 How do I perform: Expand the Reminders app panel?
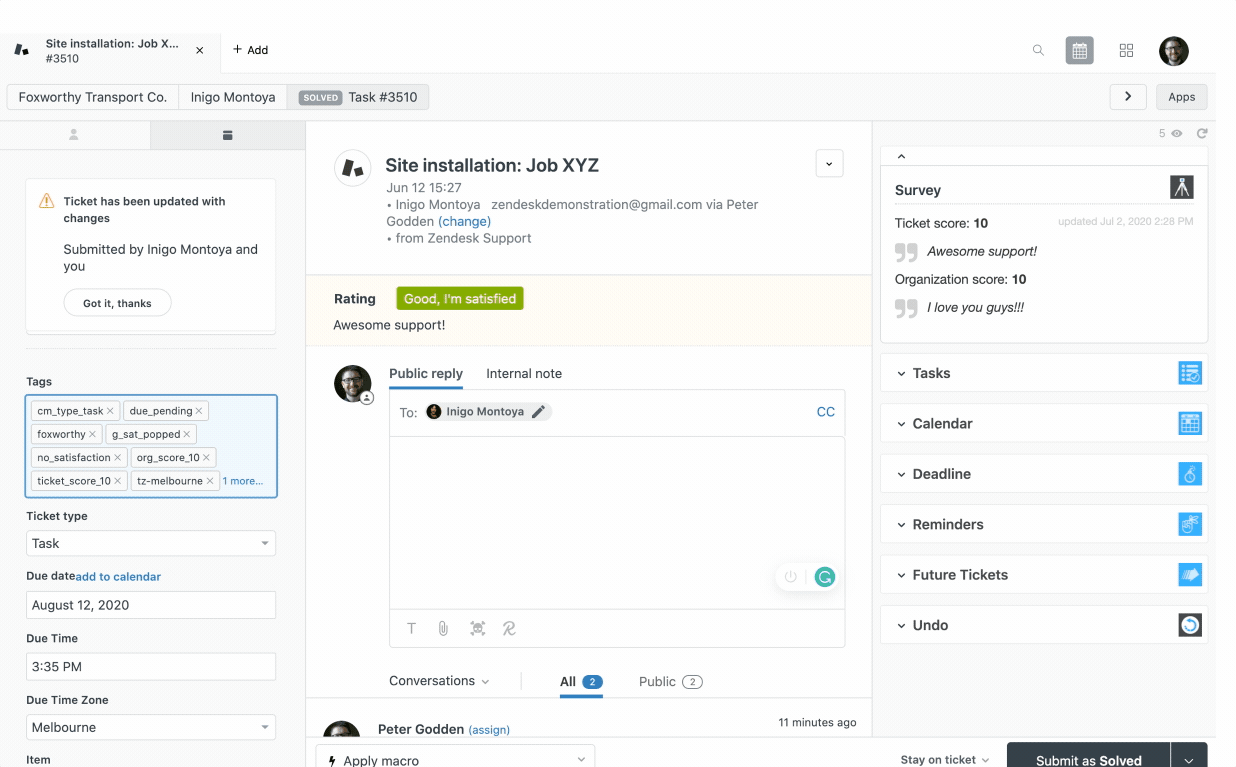click(1044, 524)
